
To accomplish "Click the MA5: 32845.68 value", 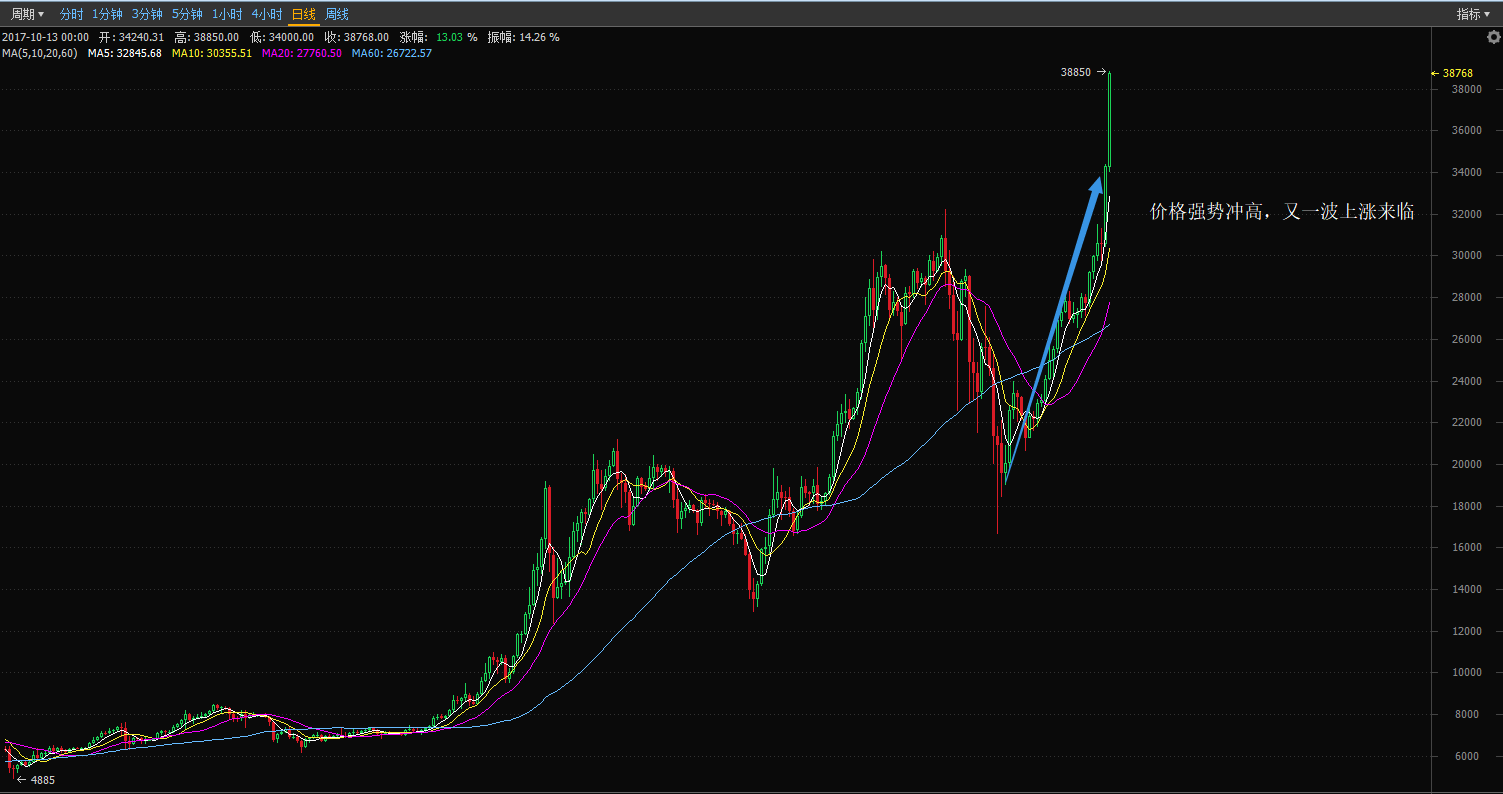I will [x=124, y=53].
